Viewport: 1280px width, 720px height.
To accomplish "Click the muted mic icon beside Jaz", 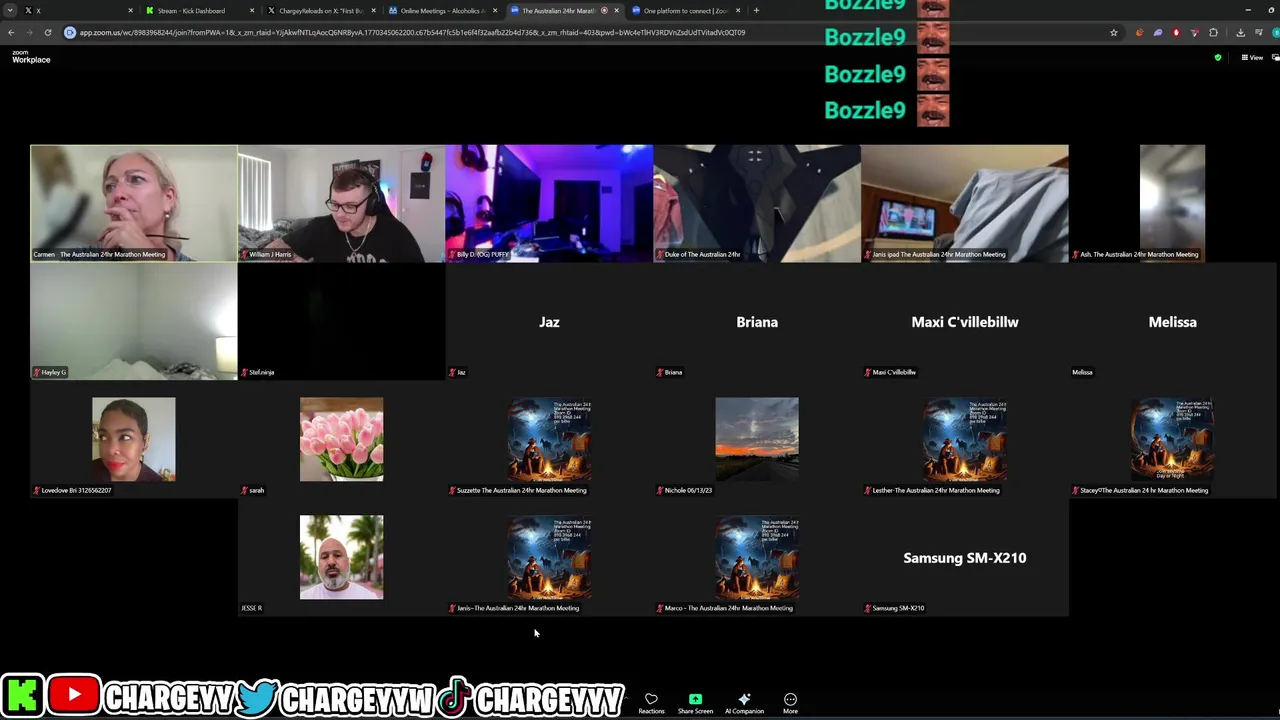I will point(453,372).
